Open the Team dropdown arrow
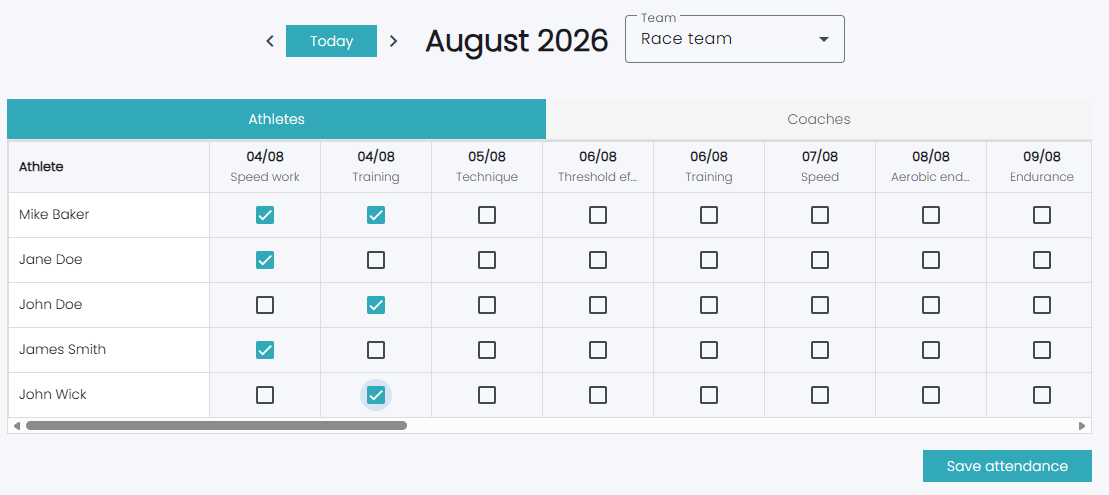The image size is (1109, 495). (x=823, y=40)
